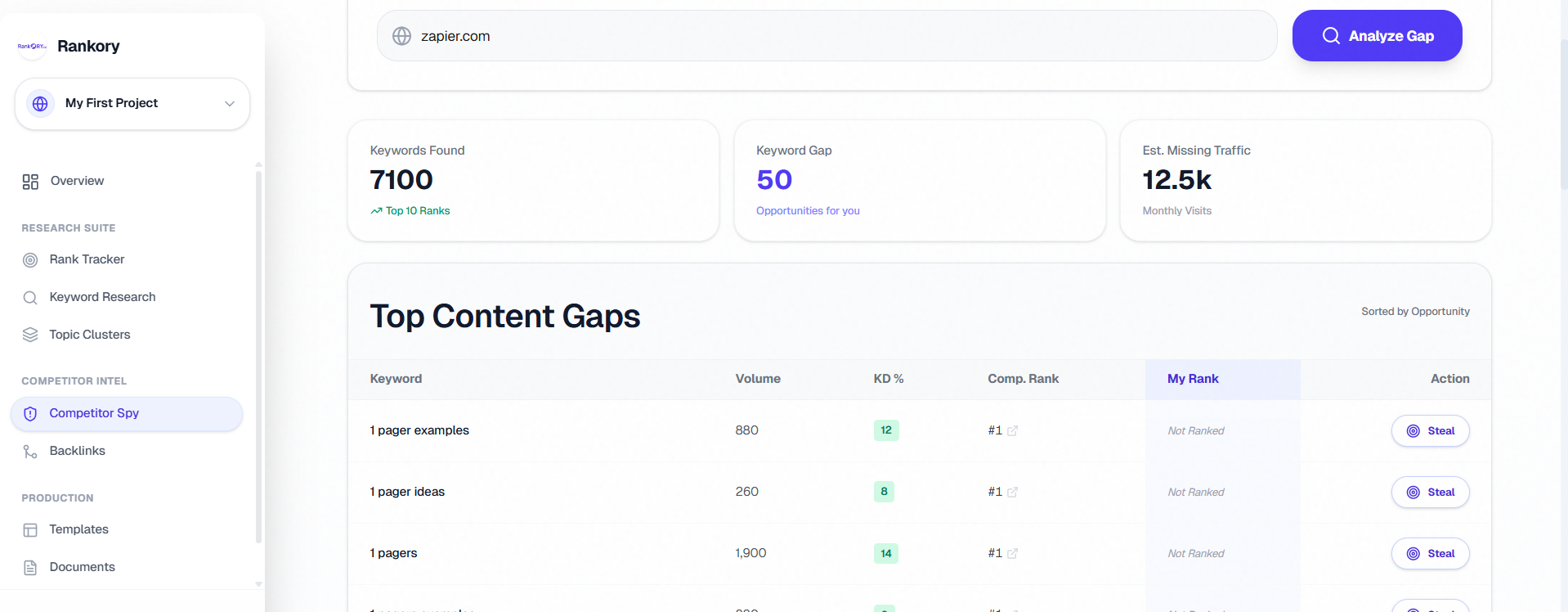The height and width of the screenshot is (612, 1568).
Task: Click Not Ranked for 1 pager examples
Action: pyautogui.click(x=1196, y=431)
